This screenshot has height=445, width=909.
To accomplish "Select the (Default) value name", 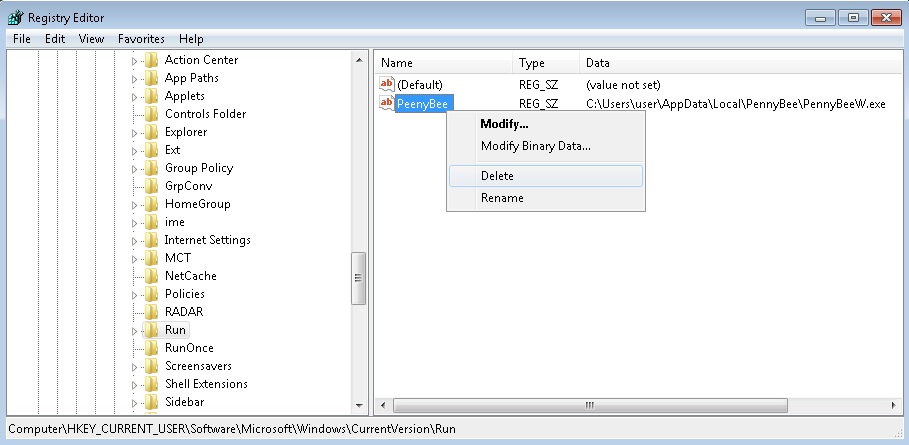I will click(420, 85).
